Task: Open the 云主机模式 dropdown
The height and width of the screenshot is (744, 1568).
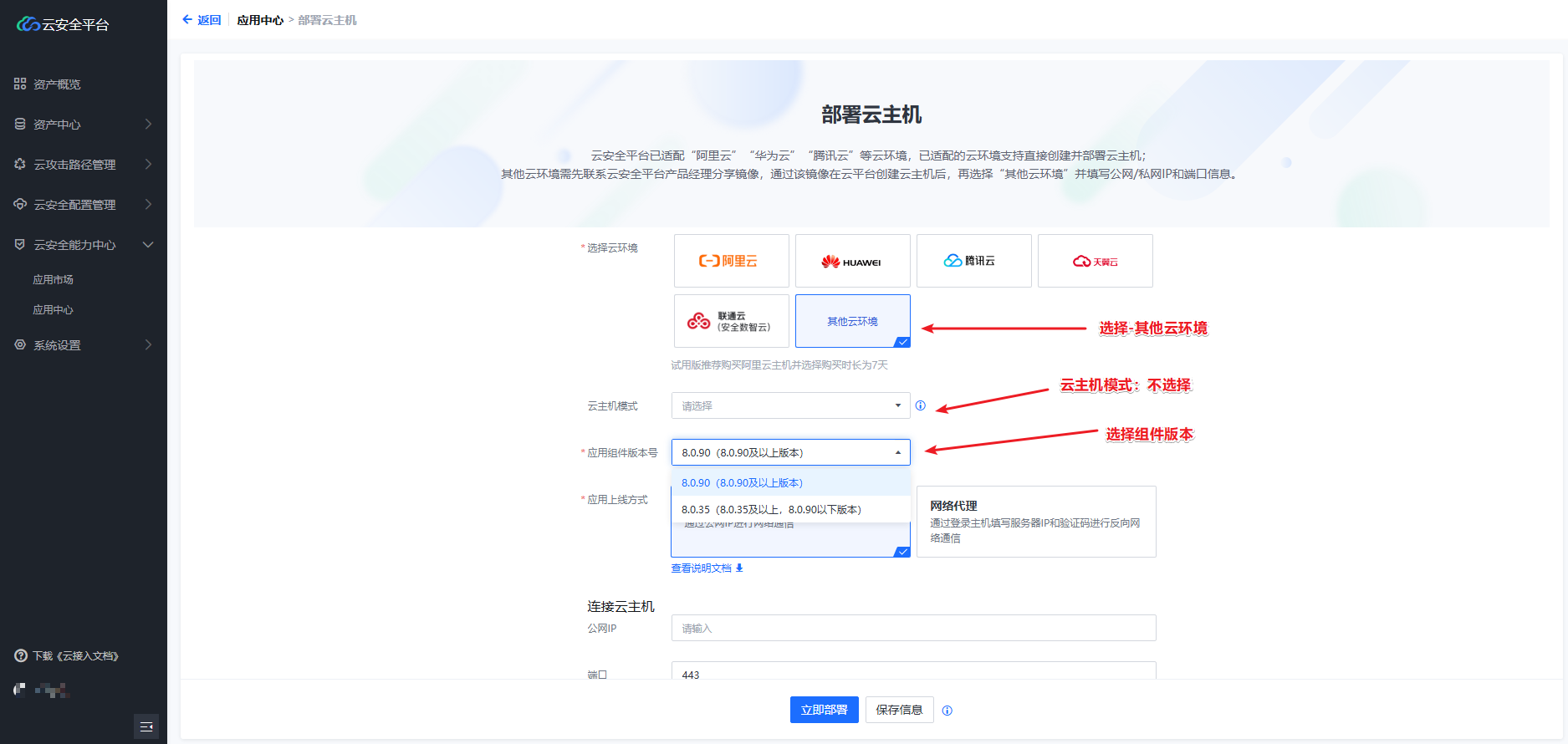Action: point(789,405)
